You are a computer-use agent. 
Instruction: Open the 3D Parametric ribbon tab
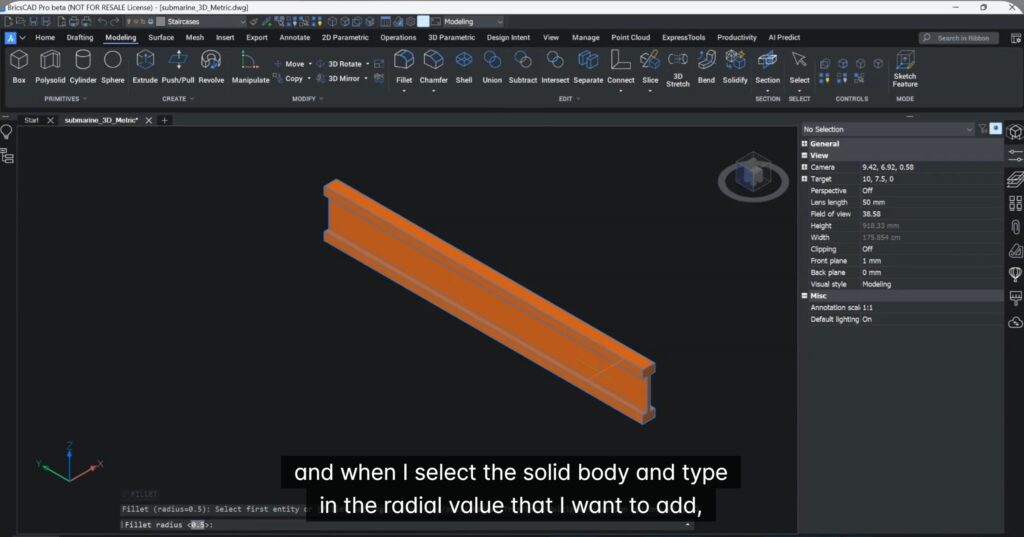click(451, 38)
